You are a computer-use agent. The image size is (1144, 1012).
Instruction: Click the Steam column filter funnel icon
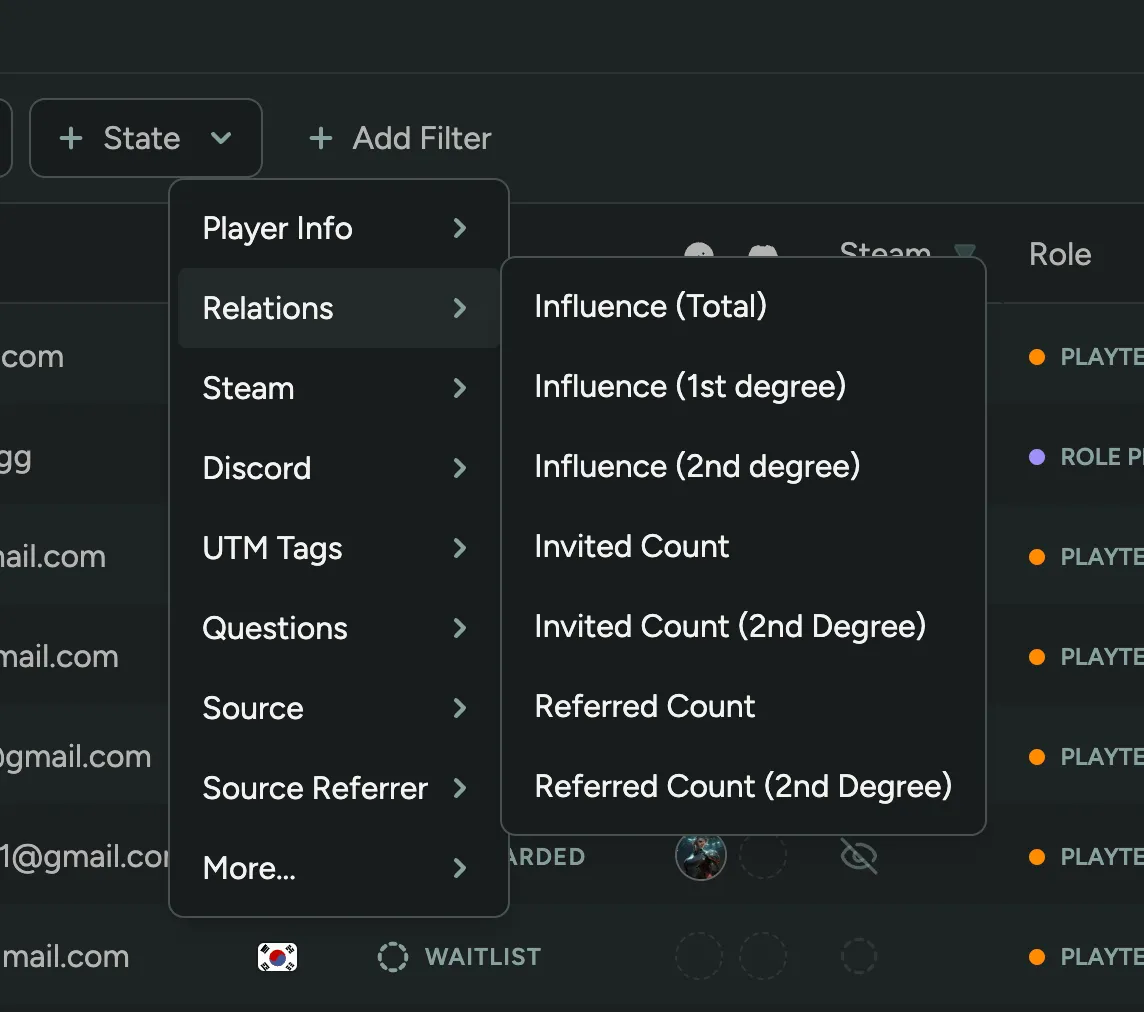tap(963, 250)
